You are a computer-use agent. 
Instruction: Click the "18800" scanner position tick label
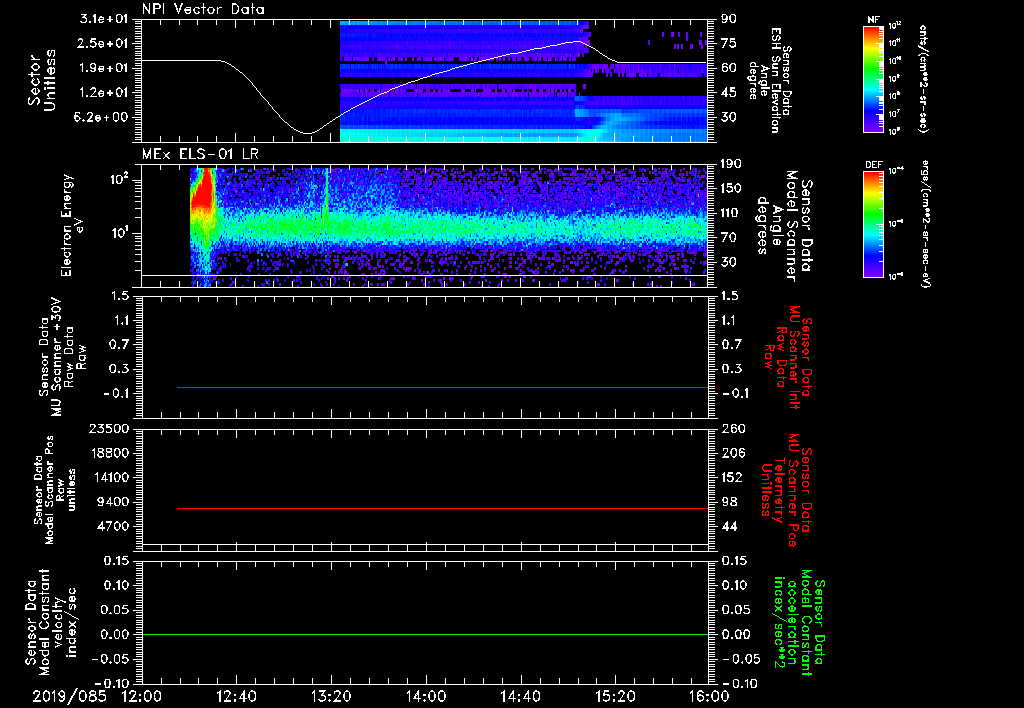point(110,453)
